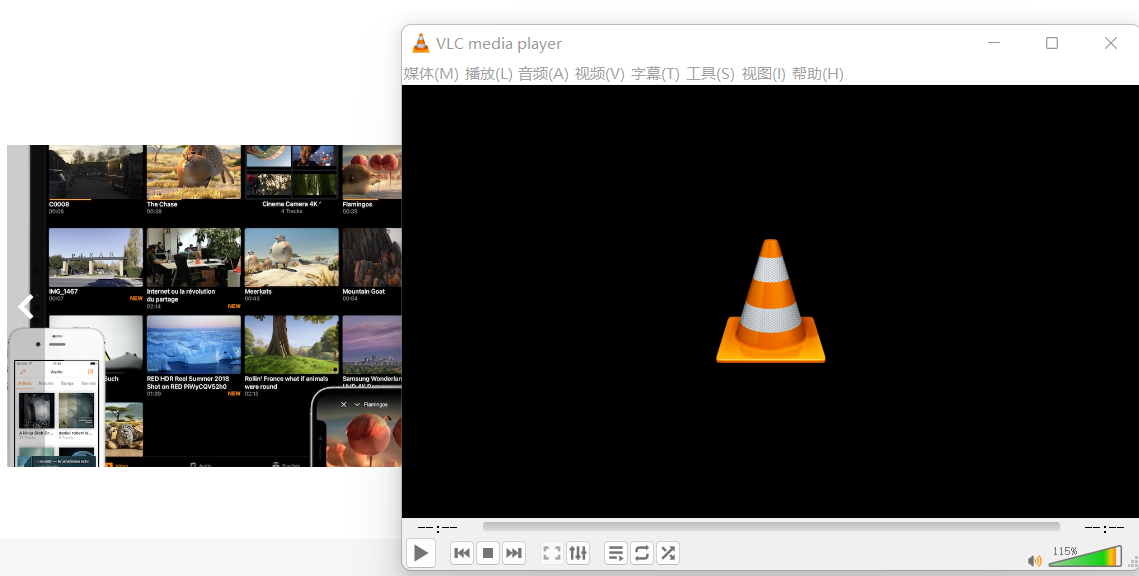1139x576 pixels.
Task: Click the large VLC cone in video area
Action: tap(771, 300)
